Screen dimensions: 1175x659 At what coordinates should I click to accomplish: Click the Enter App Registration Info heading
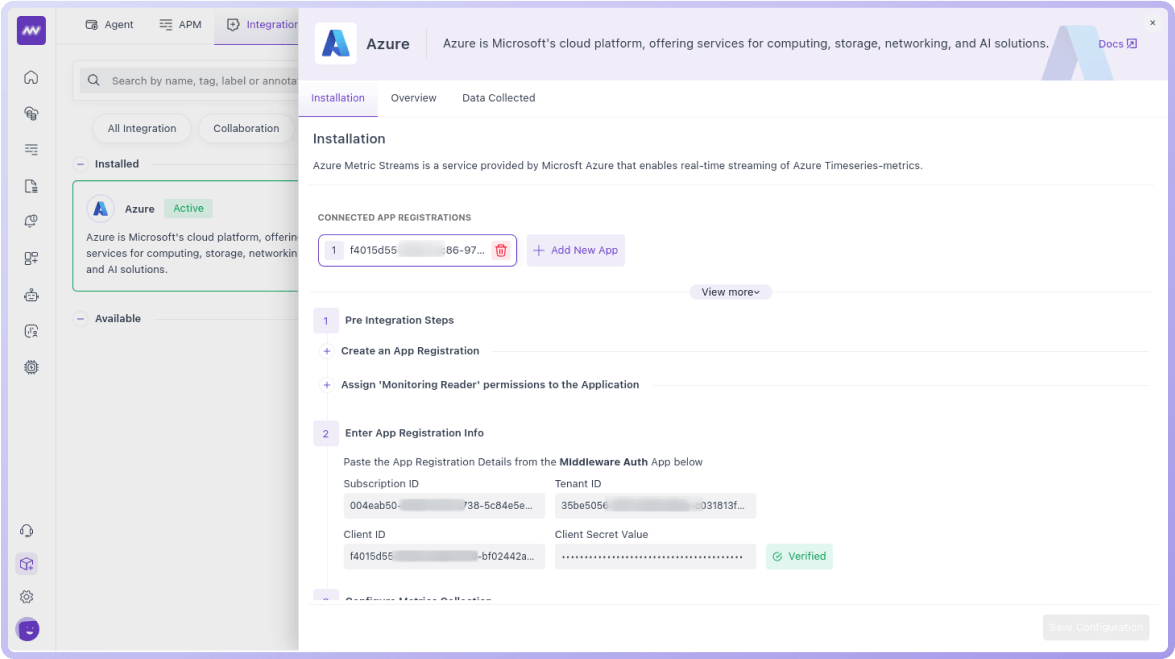coord(414,433)
